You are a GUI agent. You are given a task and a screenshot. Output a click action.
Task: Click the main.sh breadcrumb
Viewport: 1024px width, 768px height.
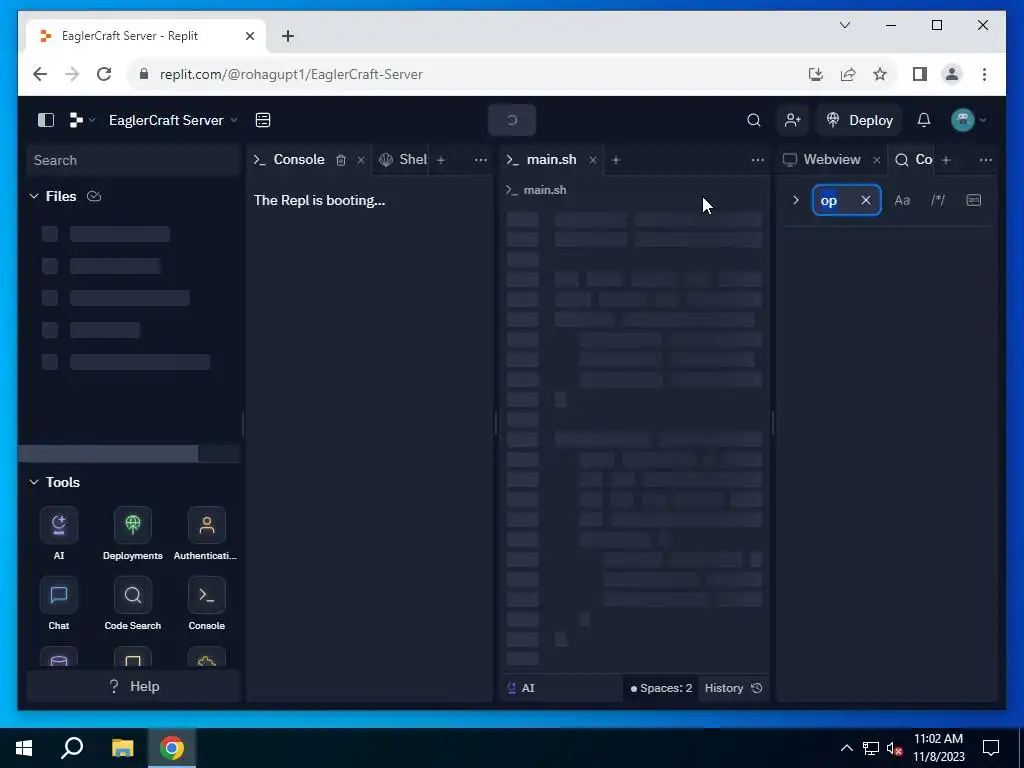click(x=536, y=190)
